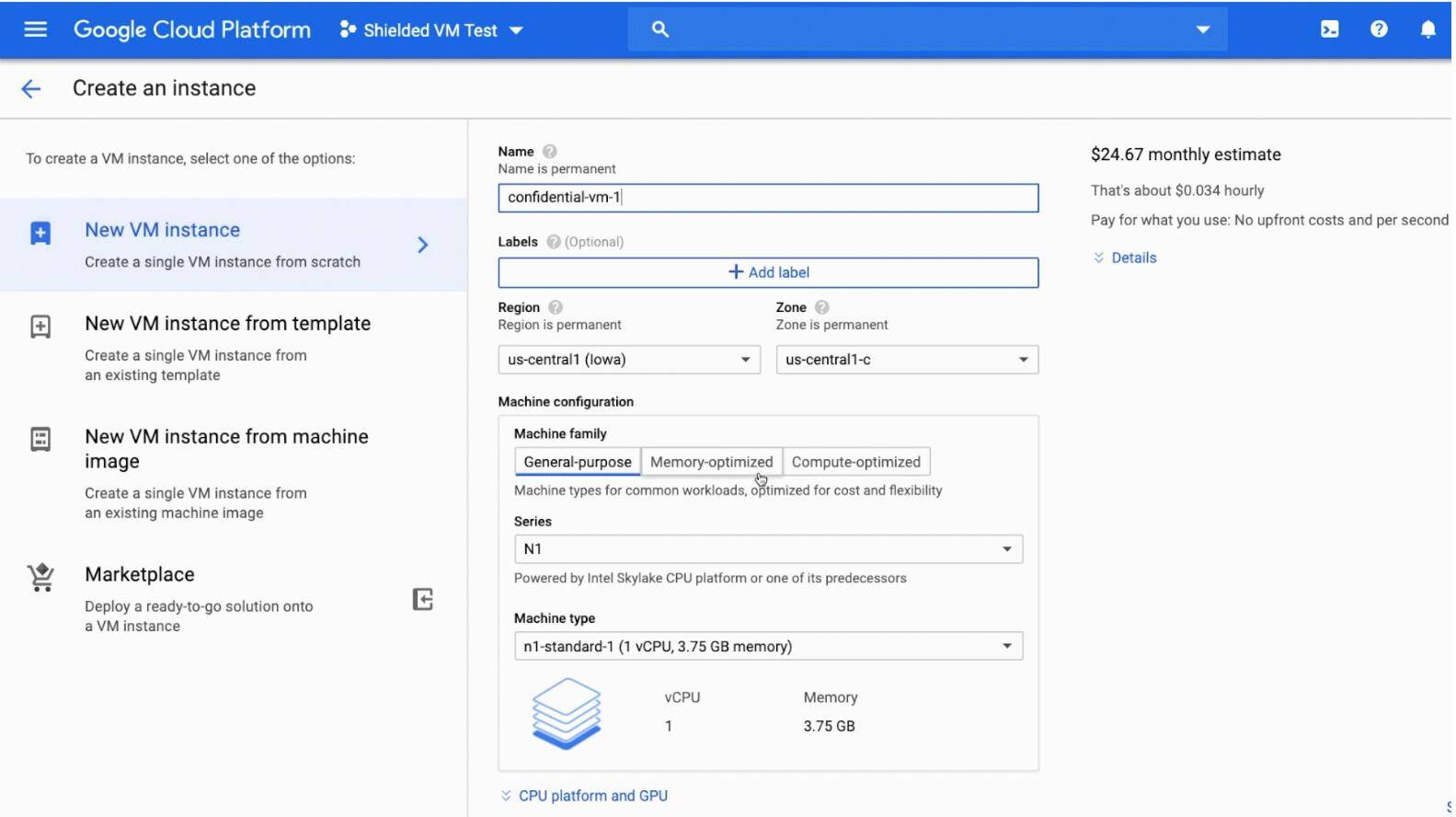The height and width of the screenshot is (817, 1456).
Task: Click the Zone help icon
Action: pos(821,307)
